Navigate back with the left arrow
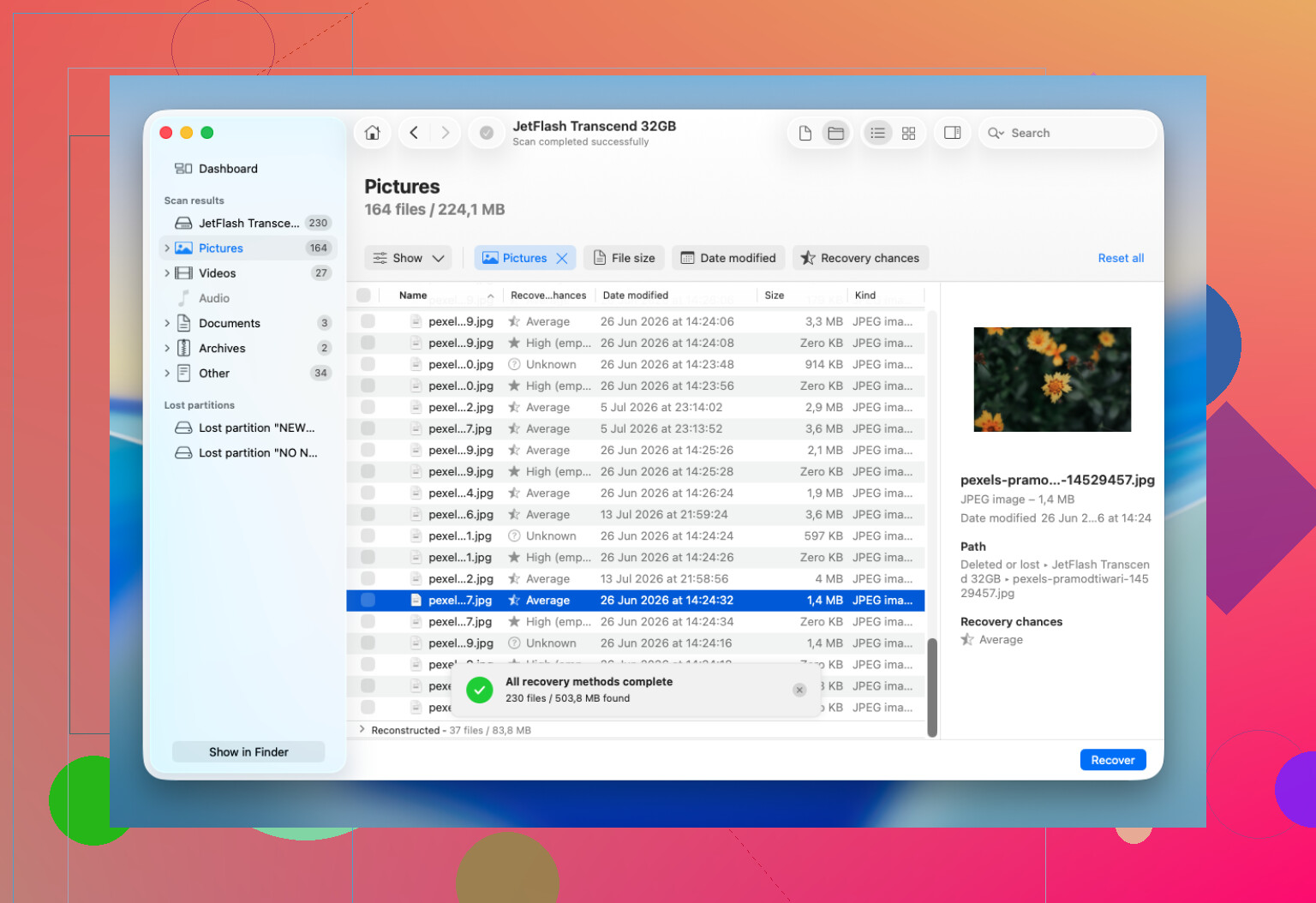The height and width of the screenshot is (903, 1316). (x=414, y=133)
